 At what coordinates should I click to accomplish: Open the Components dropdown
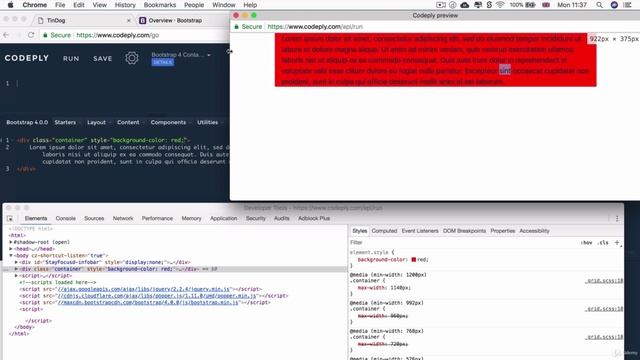coord(170,122)
